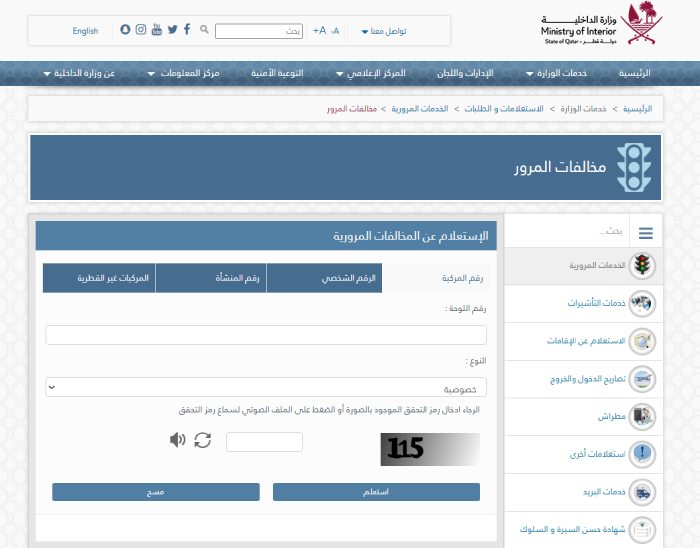
Task: Click the header search text field
Action: click(x=259, y=31)
